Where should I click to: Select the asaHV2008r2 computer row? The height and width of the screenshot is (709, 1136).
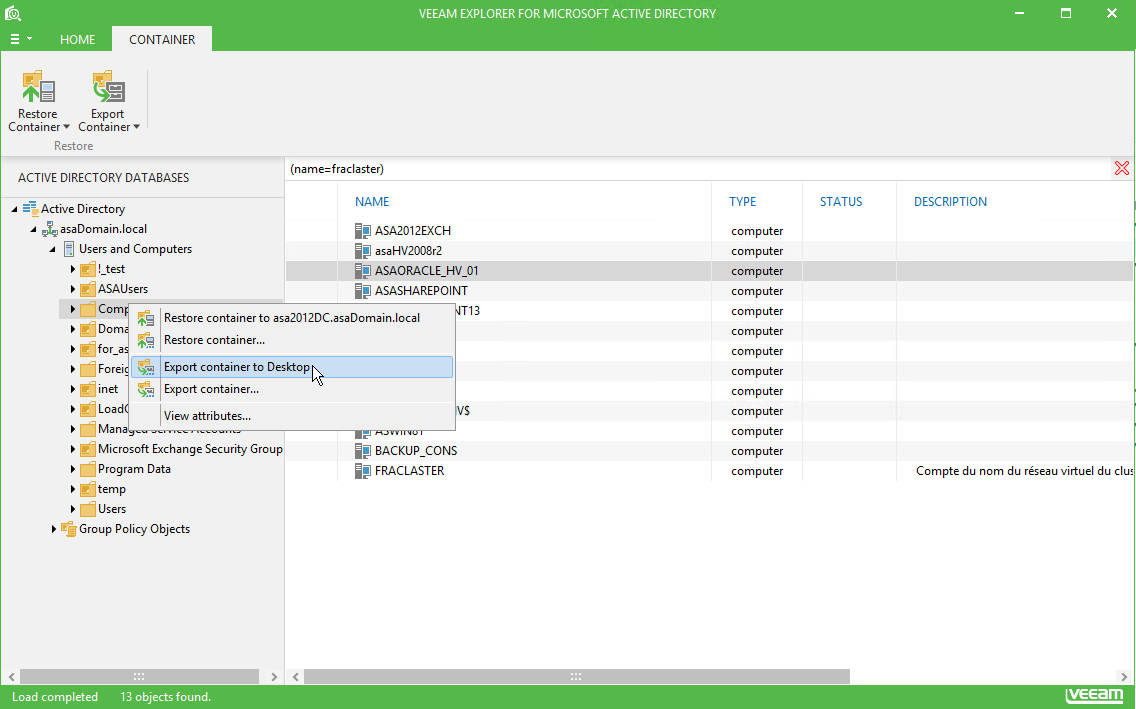(x=710, y=251)
